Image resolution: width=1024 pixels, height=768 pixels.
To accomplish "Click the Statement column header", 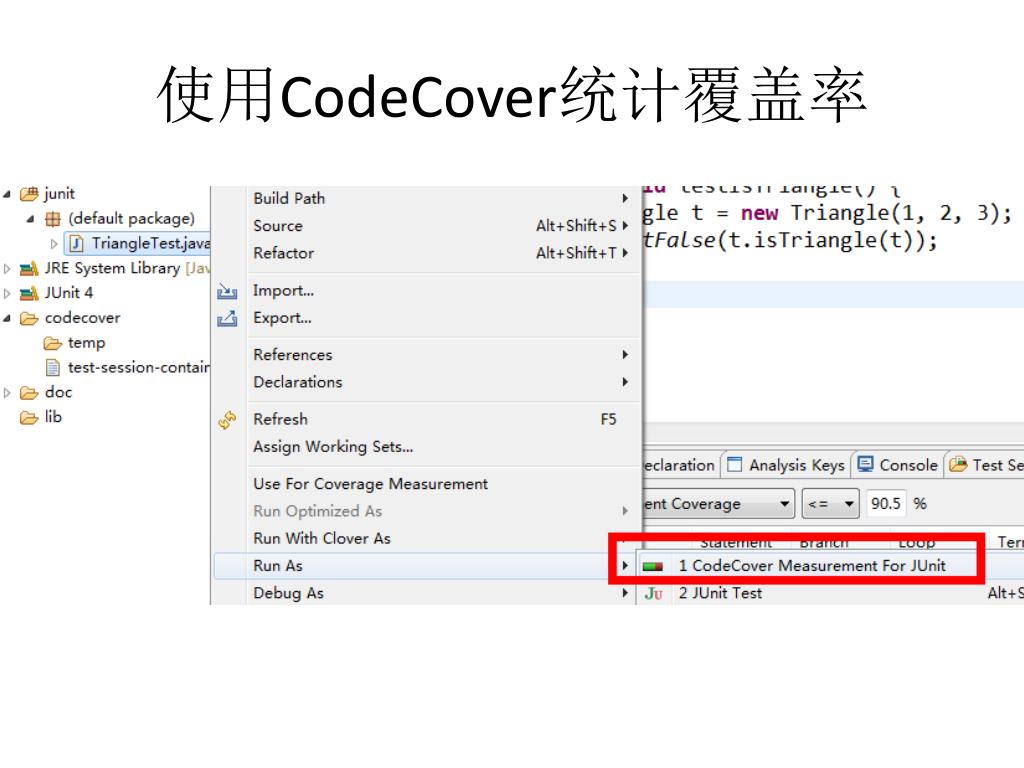I will [x=735, y=541].
